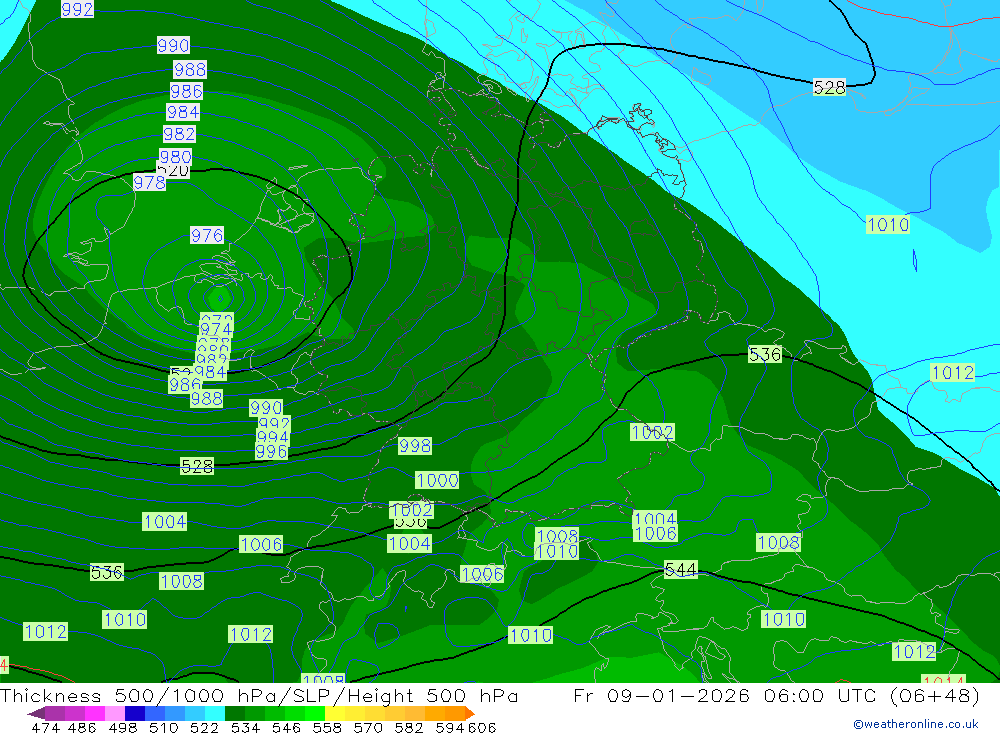This screenshot has width=1000, height=733.
Task: Select the bright yellow legend swatch
Action: pyautogui.click(x=335, y=713)
